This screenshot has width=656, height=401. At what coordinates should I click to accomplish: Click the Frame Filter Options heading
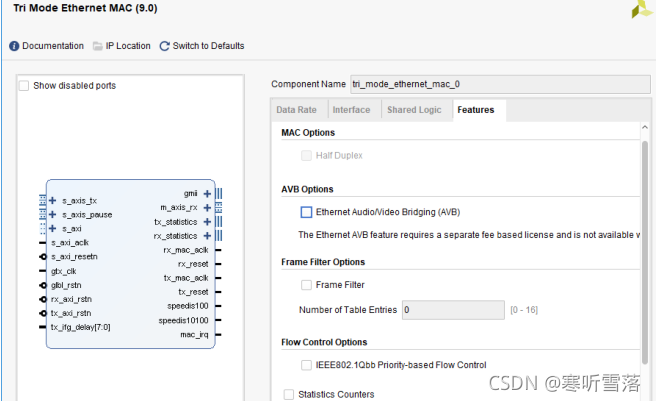click(323, 262)
